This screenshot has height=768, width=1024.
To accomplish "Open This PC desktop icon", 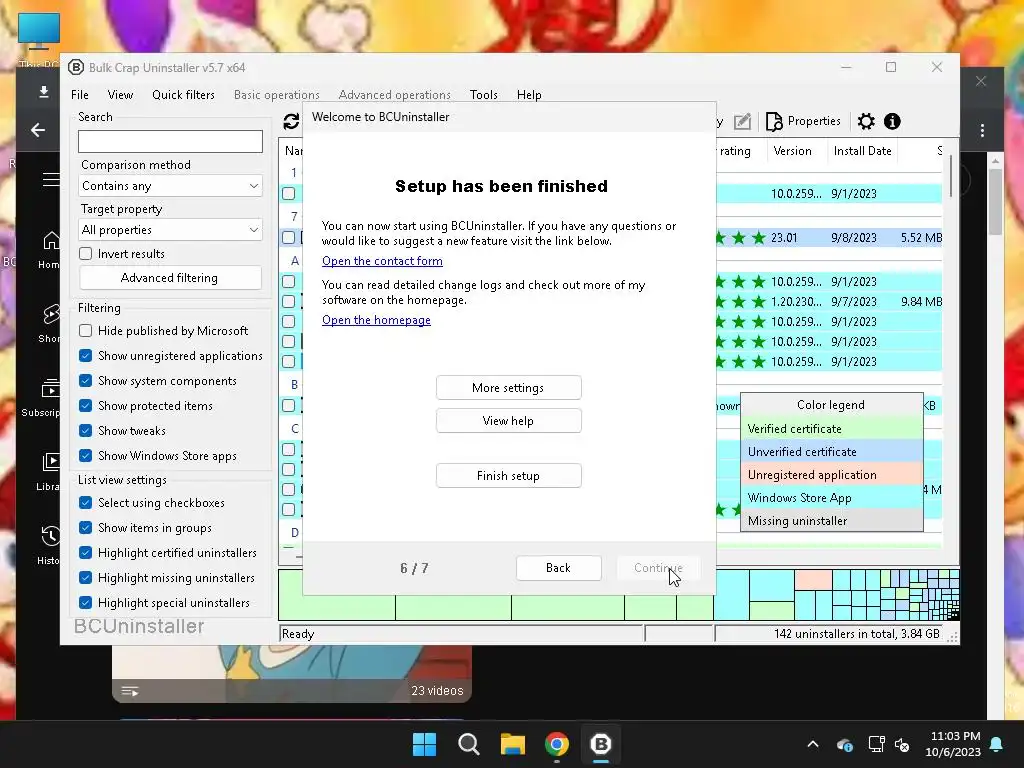I will click(x=39, y=39).
